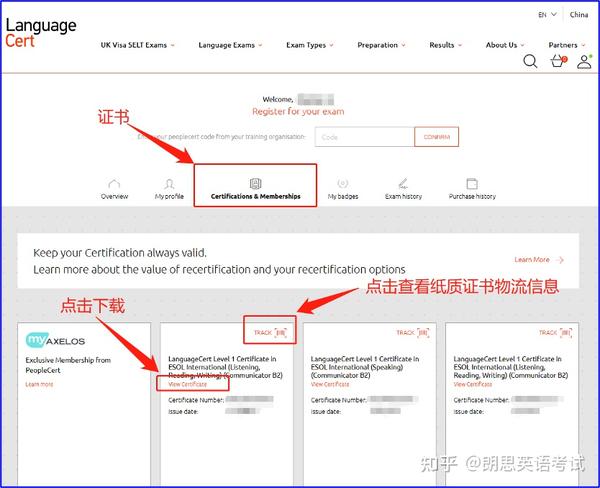600x488 pixels.
Task: Focus the peoplecert Code input field
Action: point(364,137)
